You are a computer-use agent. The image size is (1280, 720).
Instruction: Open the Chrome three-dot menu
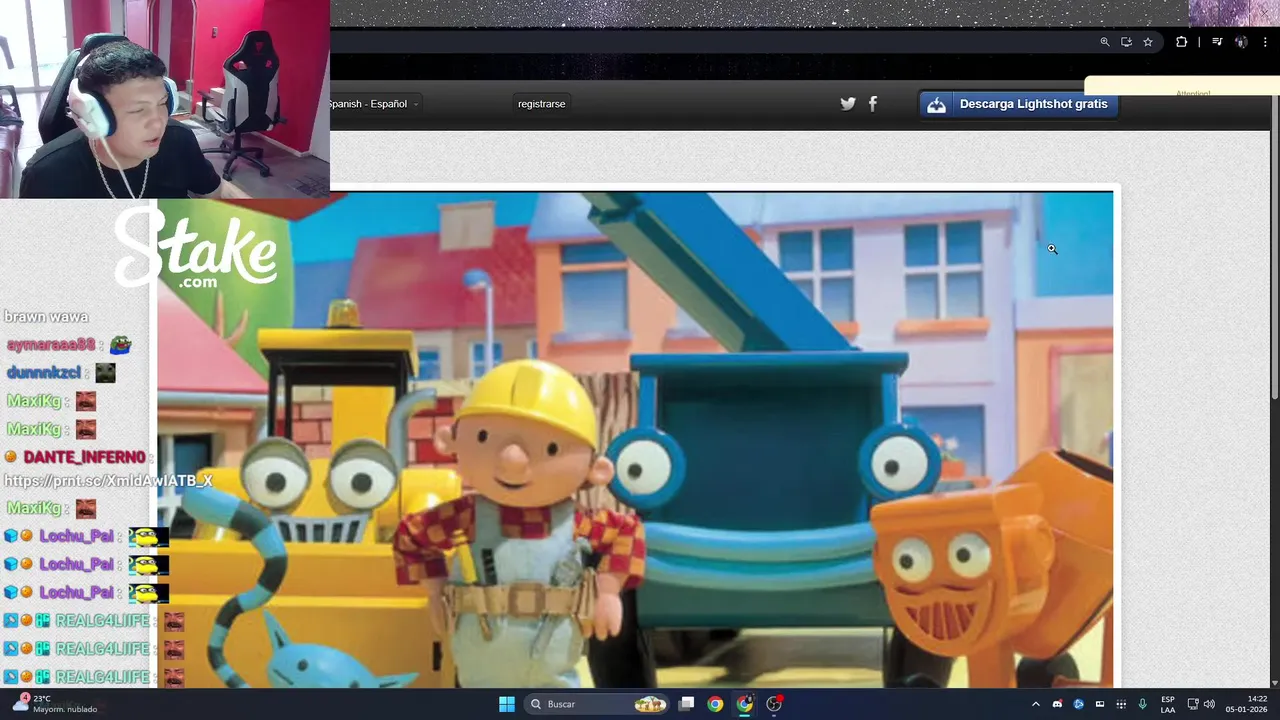1265,42
